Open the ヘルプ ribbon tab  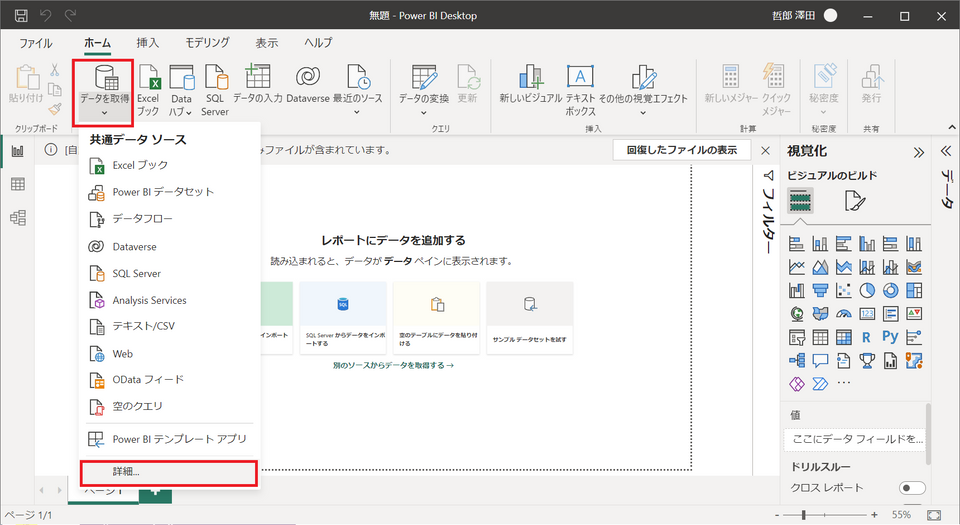(x=318, y=43)
